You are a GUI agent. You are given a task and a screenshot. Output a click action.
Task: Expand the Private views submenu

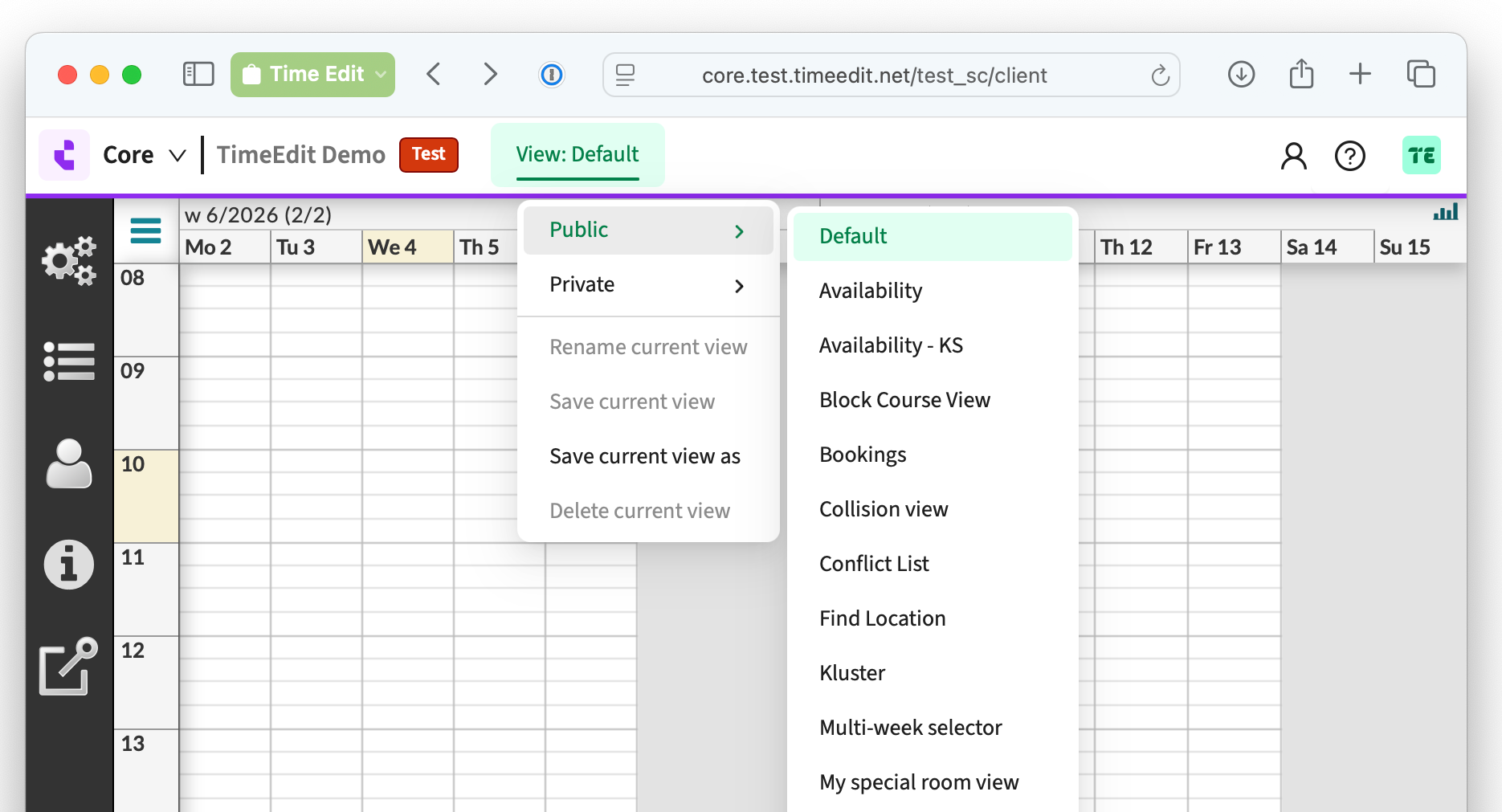[x=647, y=285]
